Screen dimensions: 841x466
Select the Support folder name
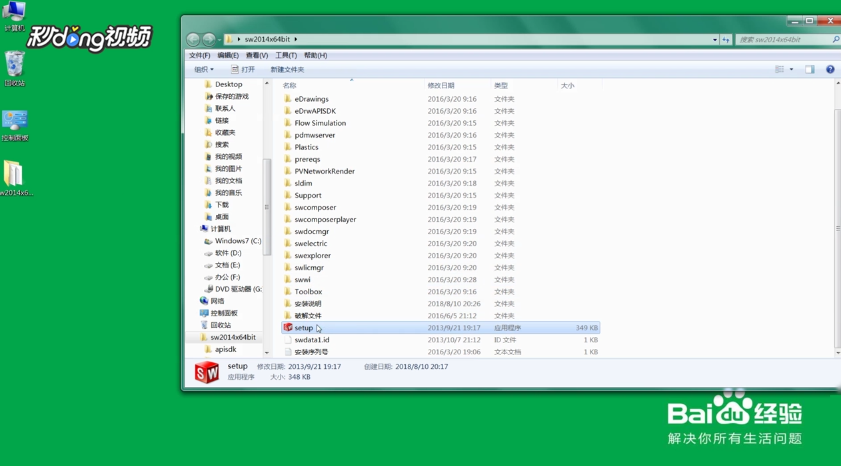308,195
